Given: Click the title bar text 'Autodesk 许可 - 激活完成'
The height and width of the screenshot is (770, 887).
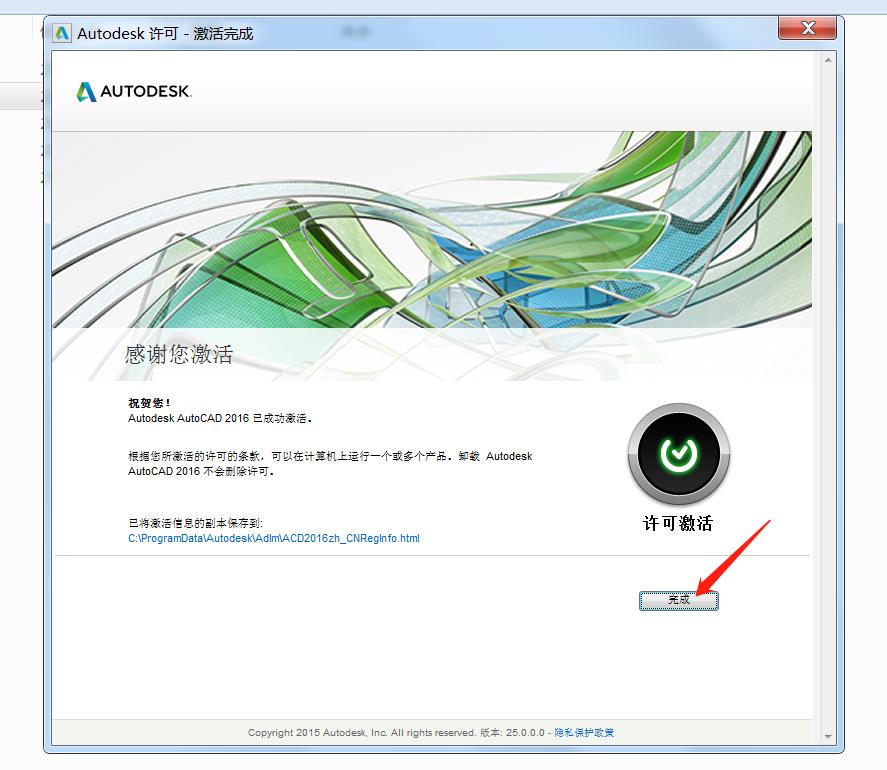Looking at the screenshot, I should pyautogui.click(x=166, y=33).
